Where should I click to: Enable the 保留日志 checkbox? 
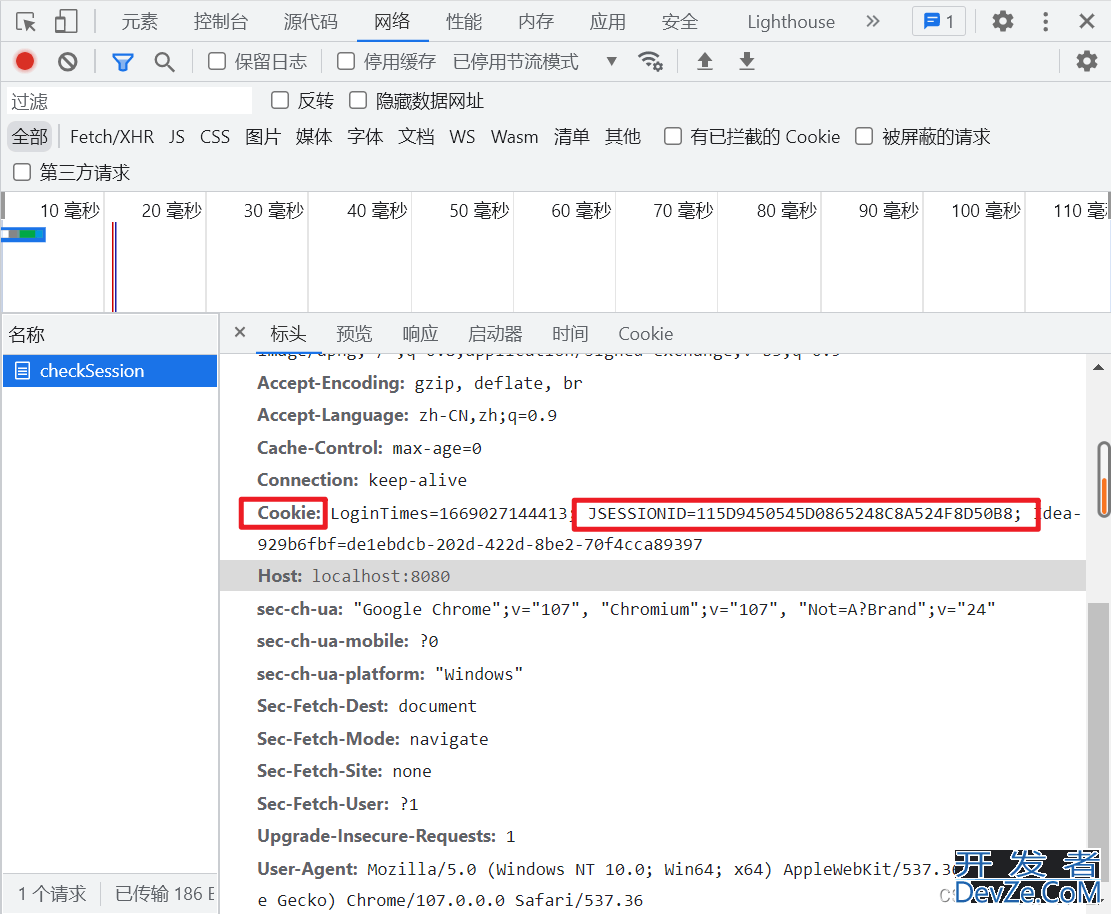pos(217,62)
